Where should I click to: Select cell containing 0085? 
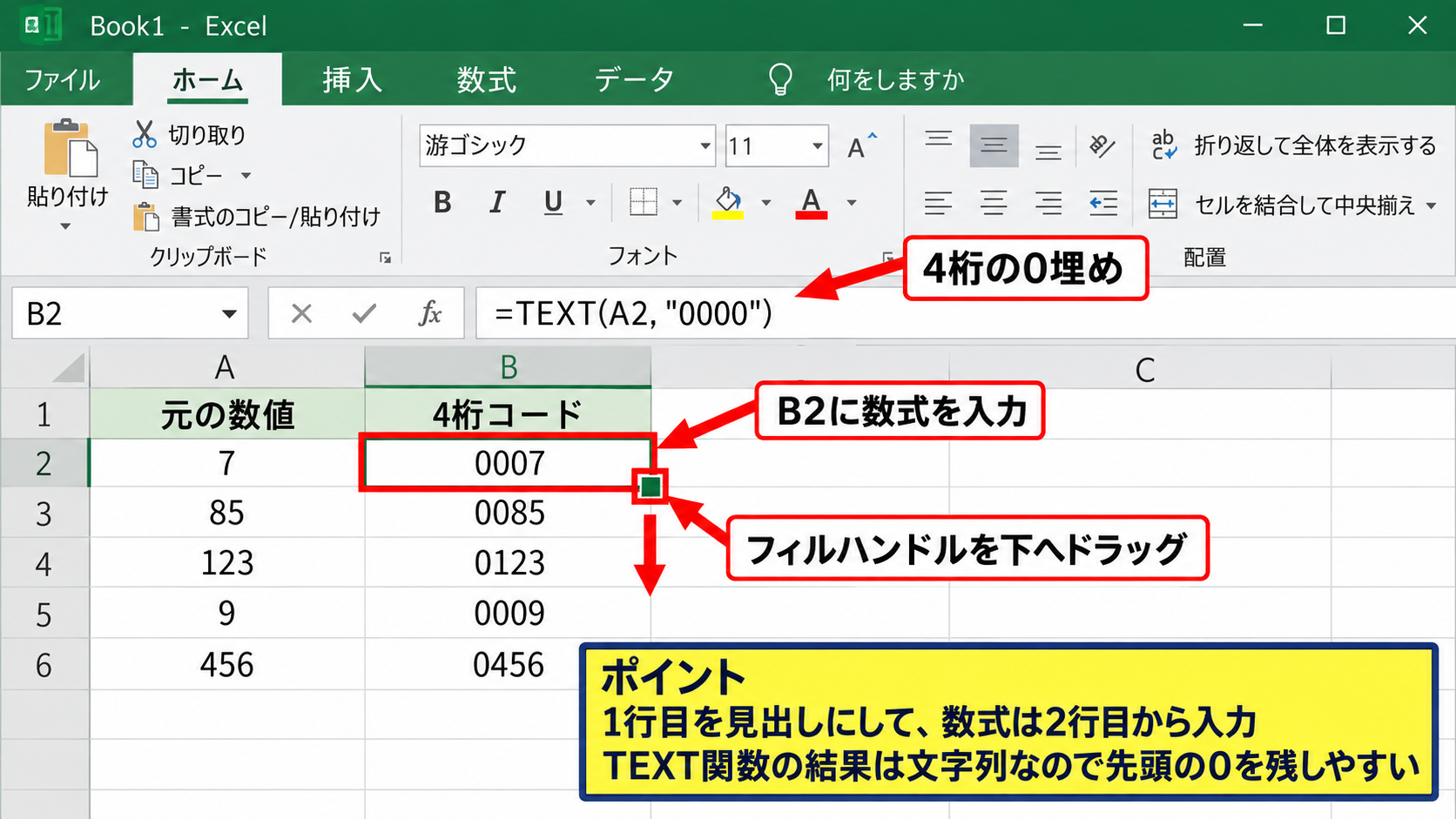(x=508, y=513)
